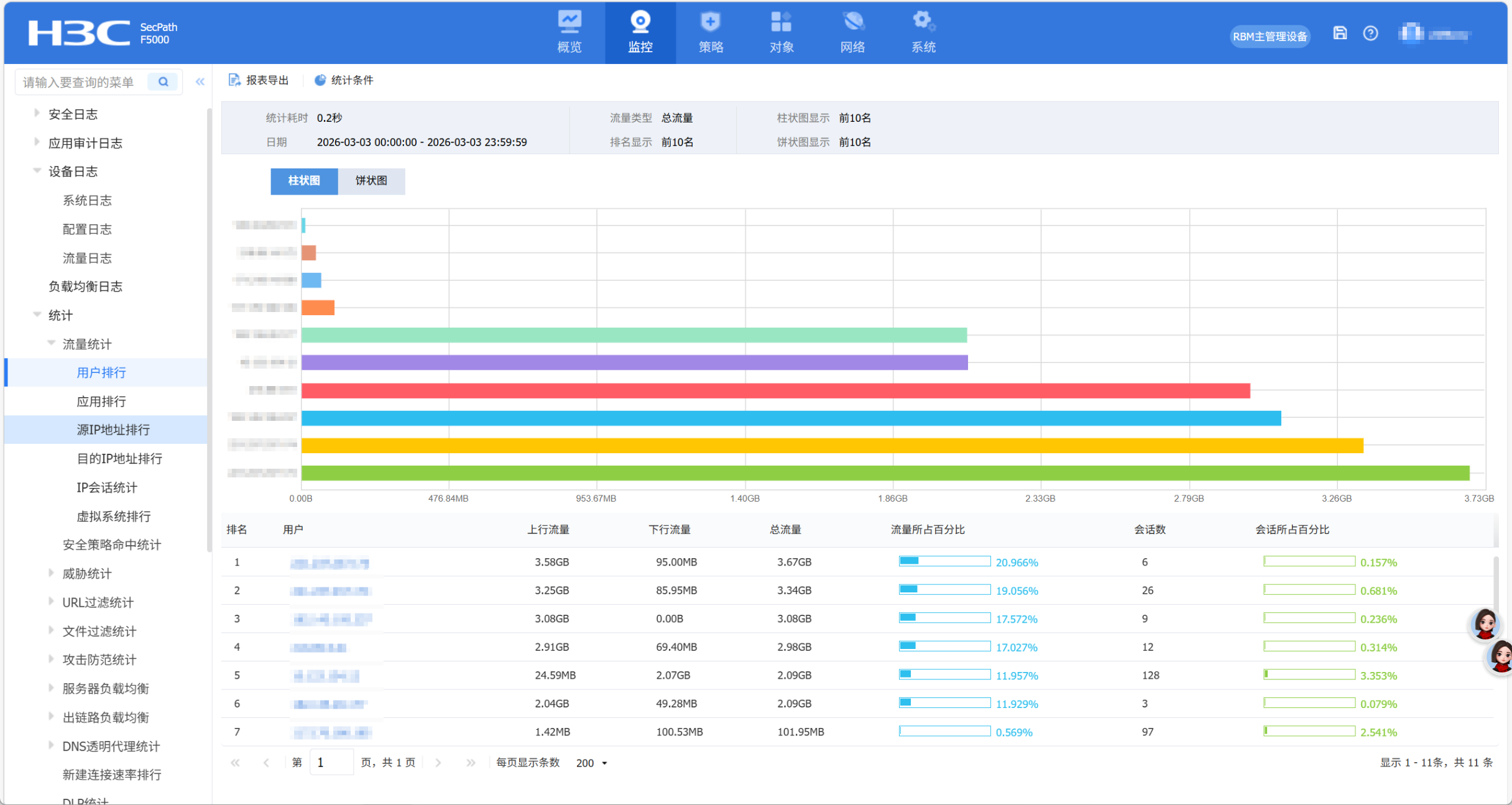Image resolution: width=1512 pixels, height=805 pixels.
Task: Collapse the sidebar with double-chevron icon
Action: click(200, 81)
